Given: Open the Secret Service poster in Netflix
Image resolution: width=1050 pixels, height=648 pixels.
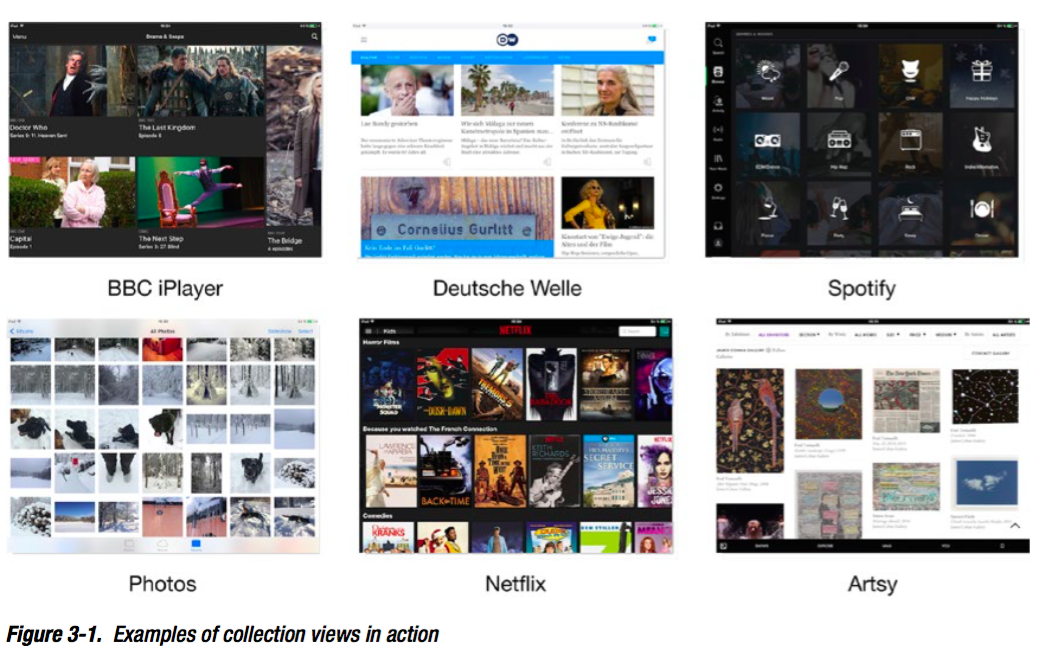Looking at the screenshot, I should (x=608, y=471).
